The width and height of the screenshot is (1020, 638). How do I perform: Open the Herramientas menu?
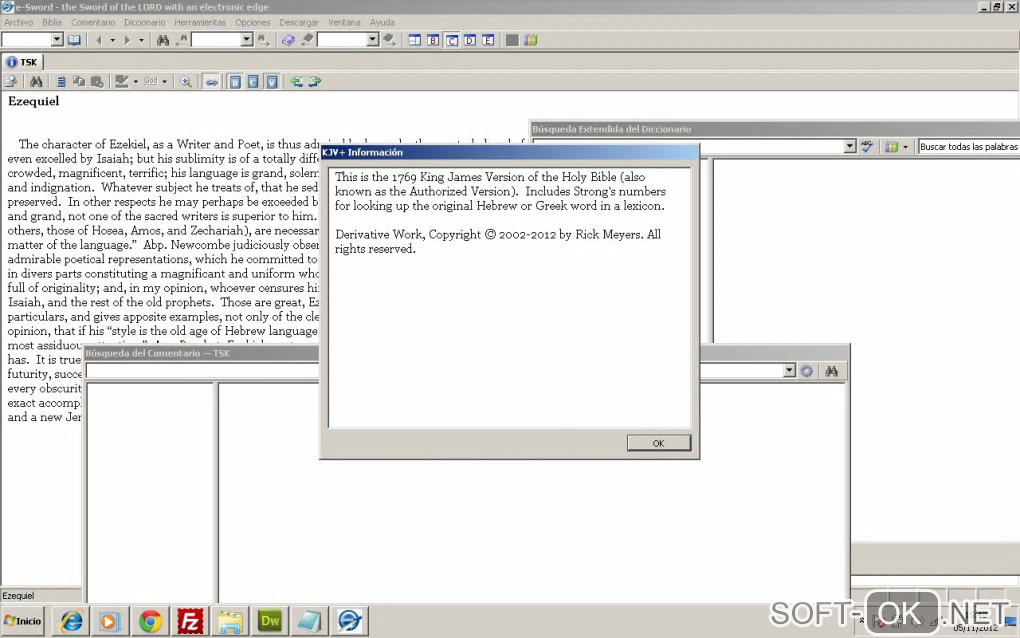point(200,22)
